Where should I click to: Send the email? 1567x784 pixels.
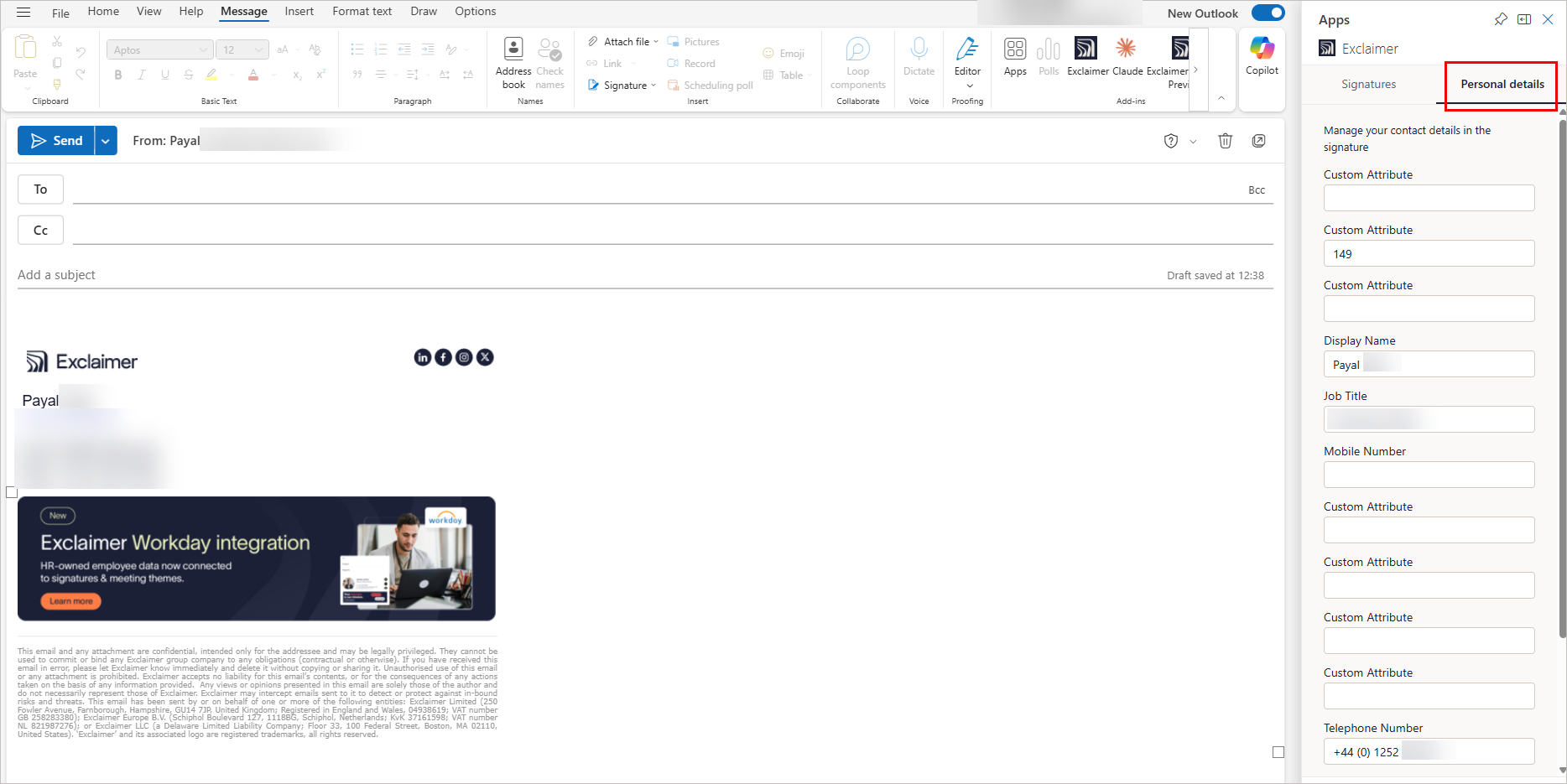click(56, 141)
